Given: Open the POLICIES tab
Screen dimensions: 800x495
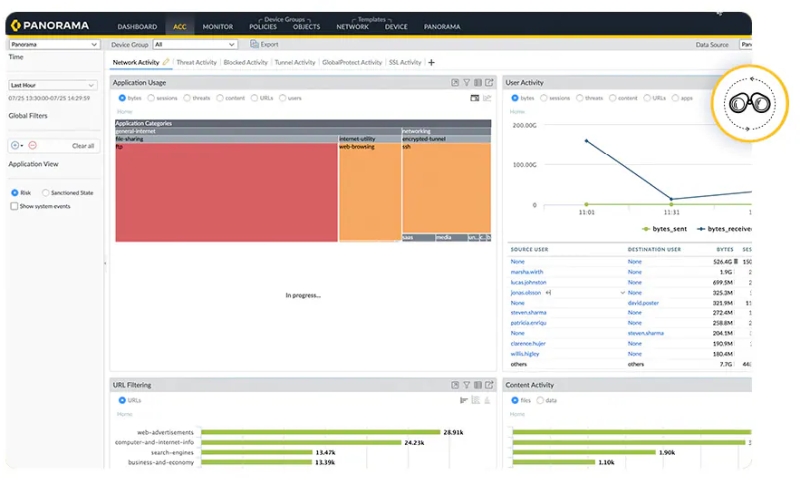Looking at the screenshot, I should (263, 27).
